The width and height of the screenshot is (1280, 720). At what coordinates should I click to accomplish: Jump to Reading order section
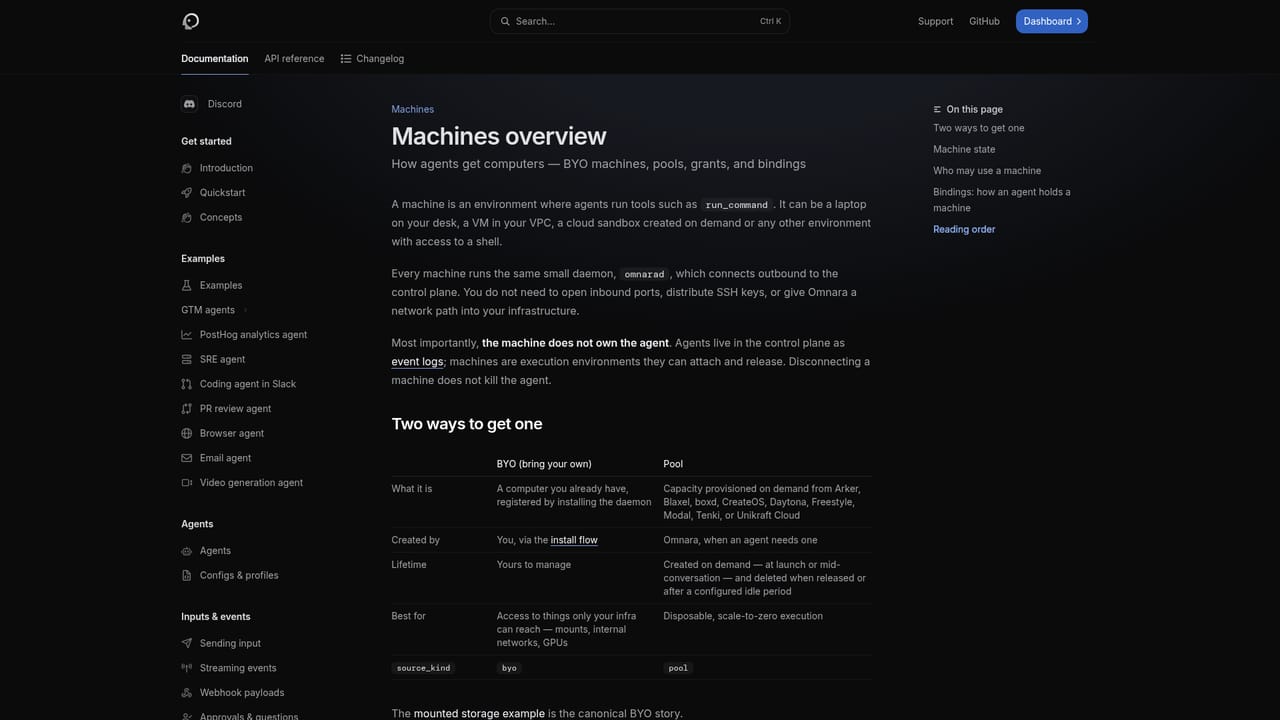click(x=964, y=229)
